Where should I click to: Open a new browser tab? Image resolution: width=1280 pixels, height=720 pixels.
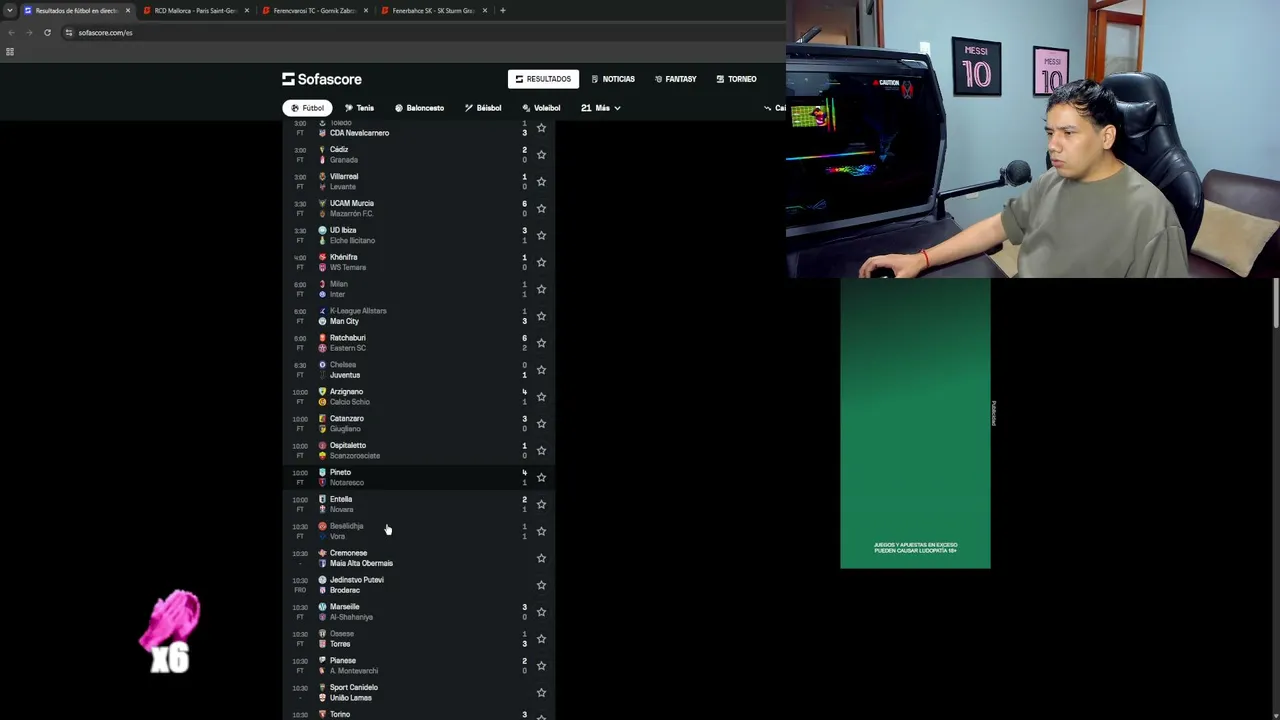tap(502, 10)
